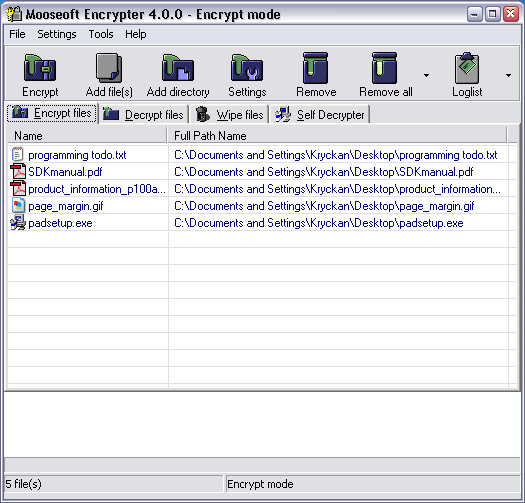525x503 pixels.
Task: Click the installer icon beside padsetup.exe
Action: pyautogui.click(x=18, y=223)
